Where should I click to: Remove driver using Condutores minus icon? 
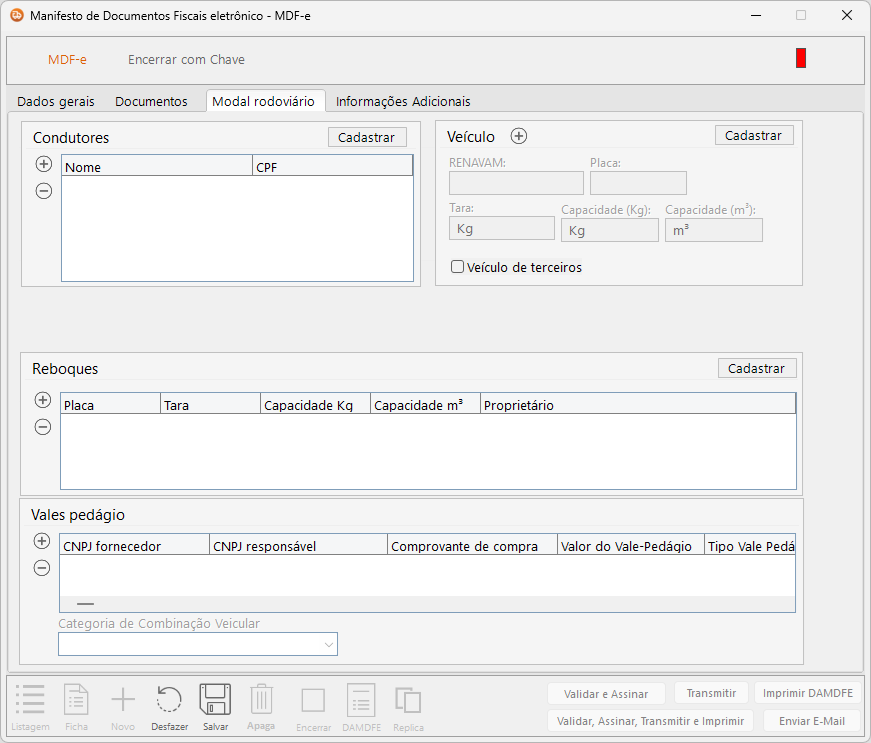coord(43,192)
